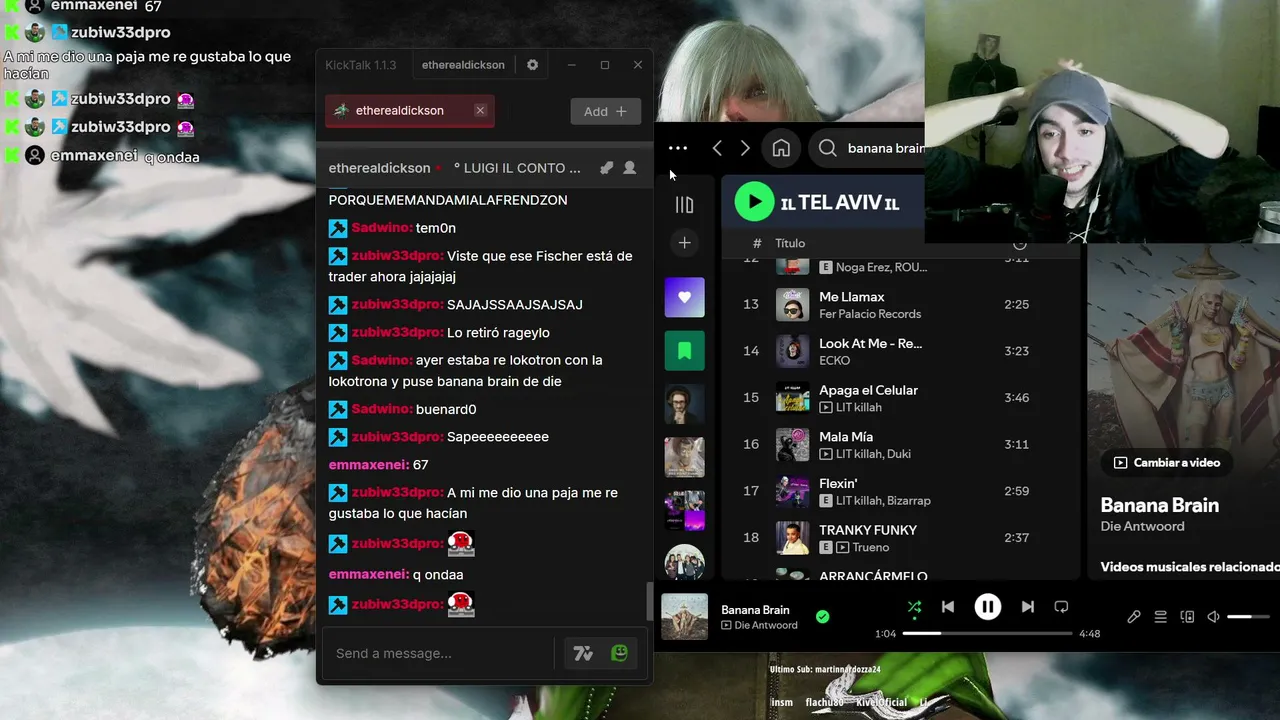Focus the Send a message field
1280x720 pixels.
point(441,653)
